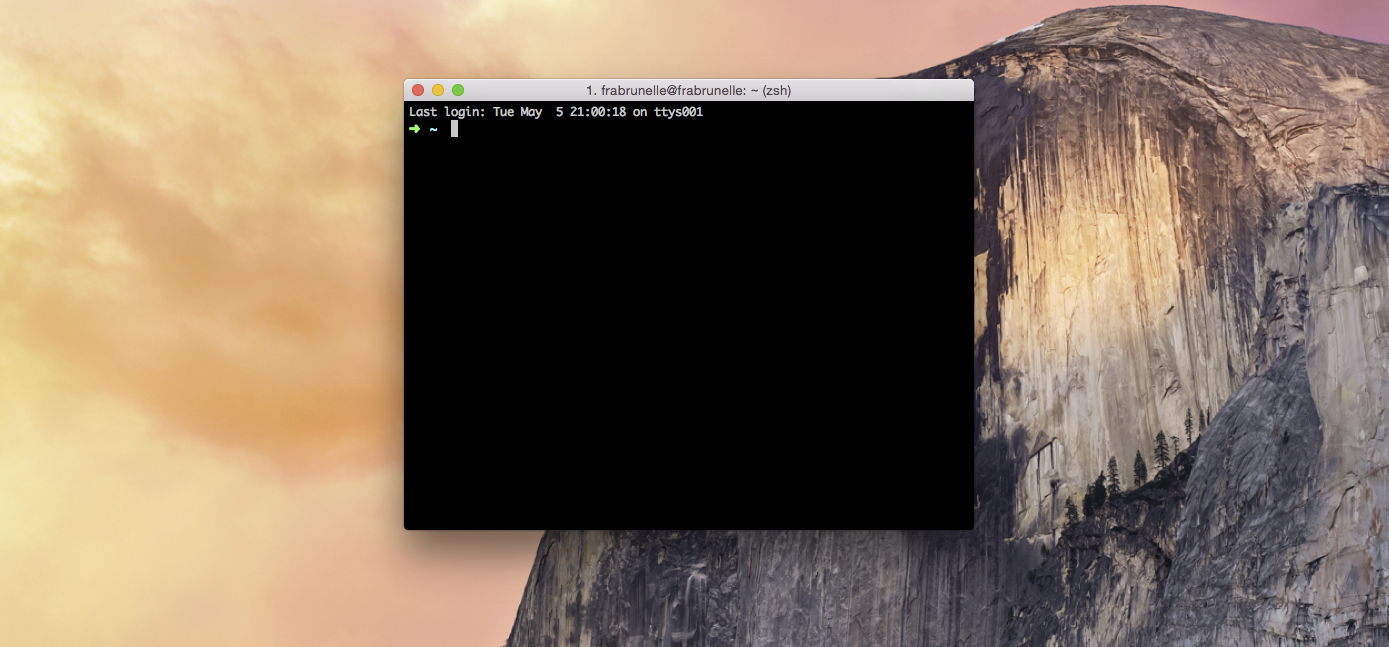Click the red close traffic-light button
The height and width of the screenshot is (647, 1389).
coord(417,90)
